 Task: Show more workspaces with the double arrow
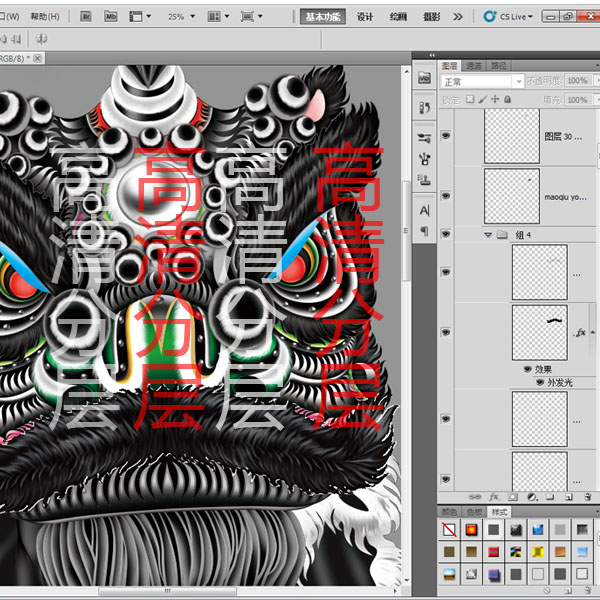[458, 16]
